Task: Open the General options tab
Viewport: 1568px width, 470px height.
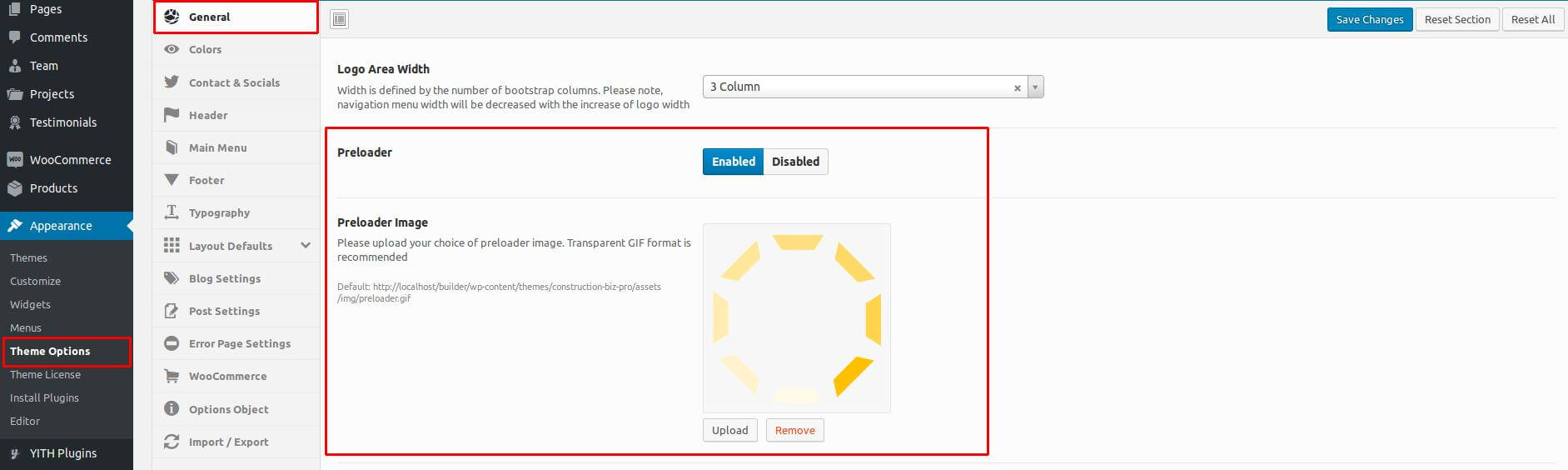Action: 236,17
